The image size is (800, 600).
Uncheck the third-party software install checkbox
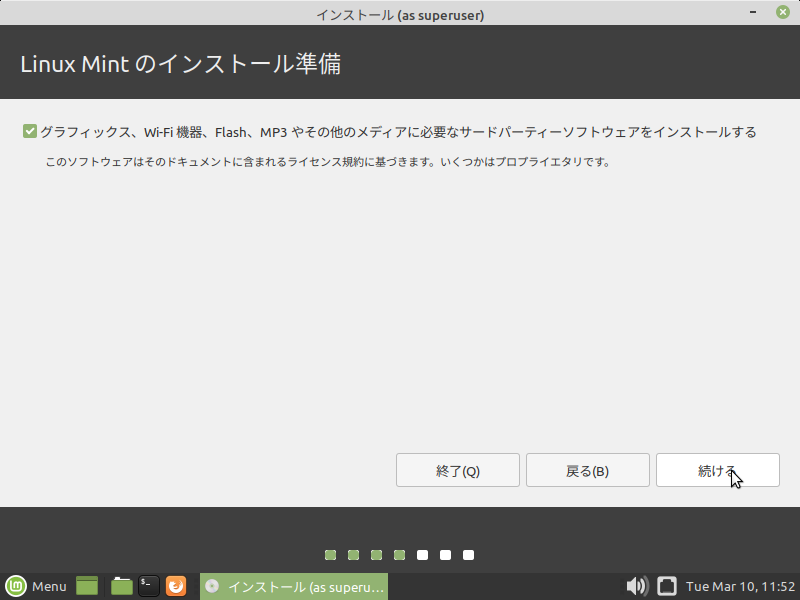click(x=30, y=132)
